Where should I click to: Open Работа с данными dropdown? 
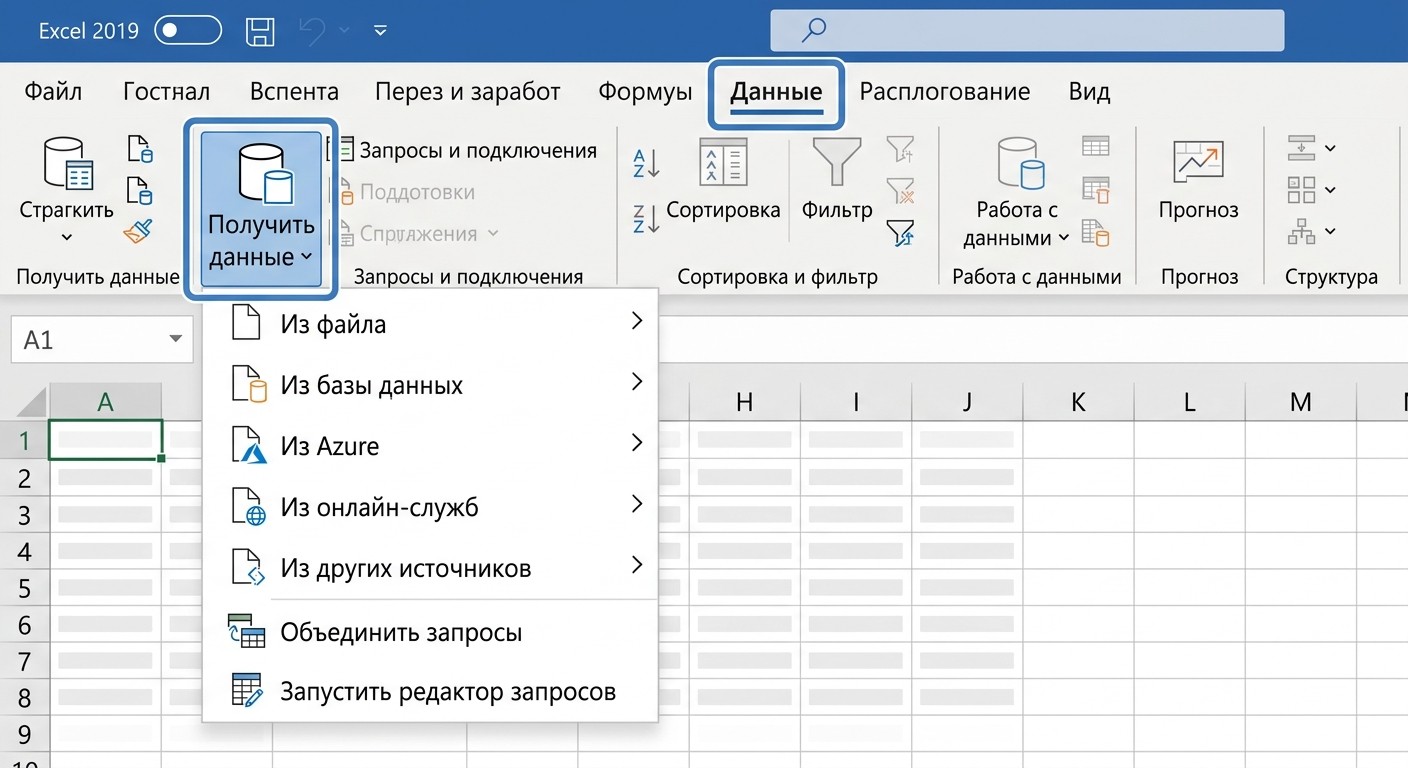tap(1017, 193)
